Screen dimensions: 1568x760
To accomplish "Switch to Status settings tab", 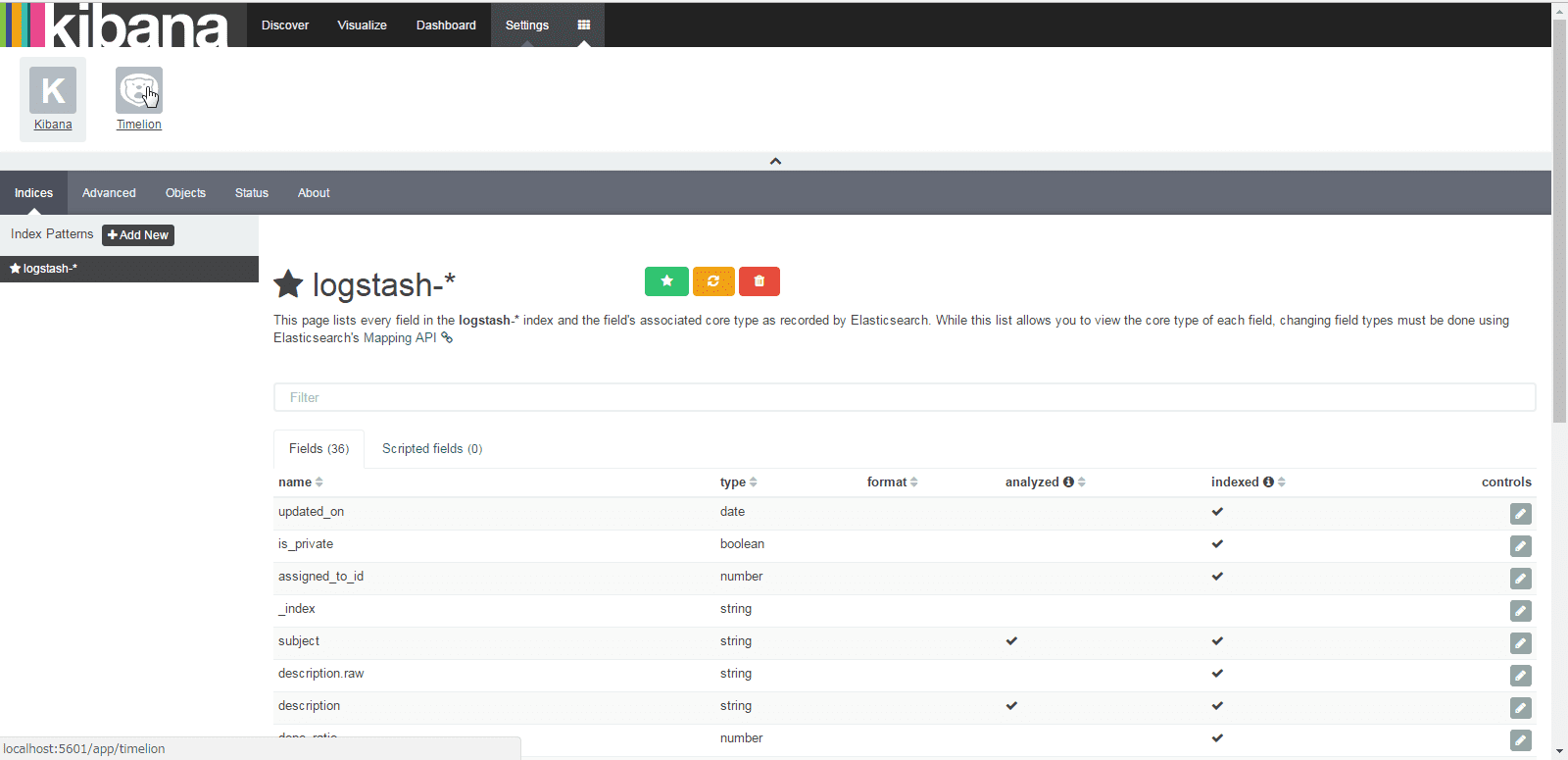I will [x=252, y=193].
